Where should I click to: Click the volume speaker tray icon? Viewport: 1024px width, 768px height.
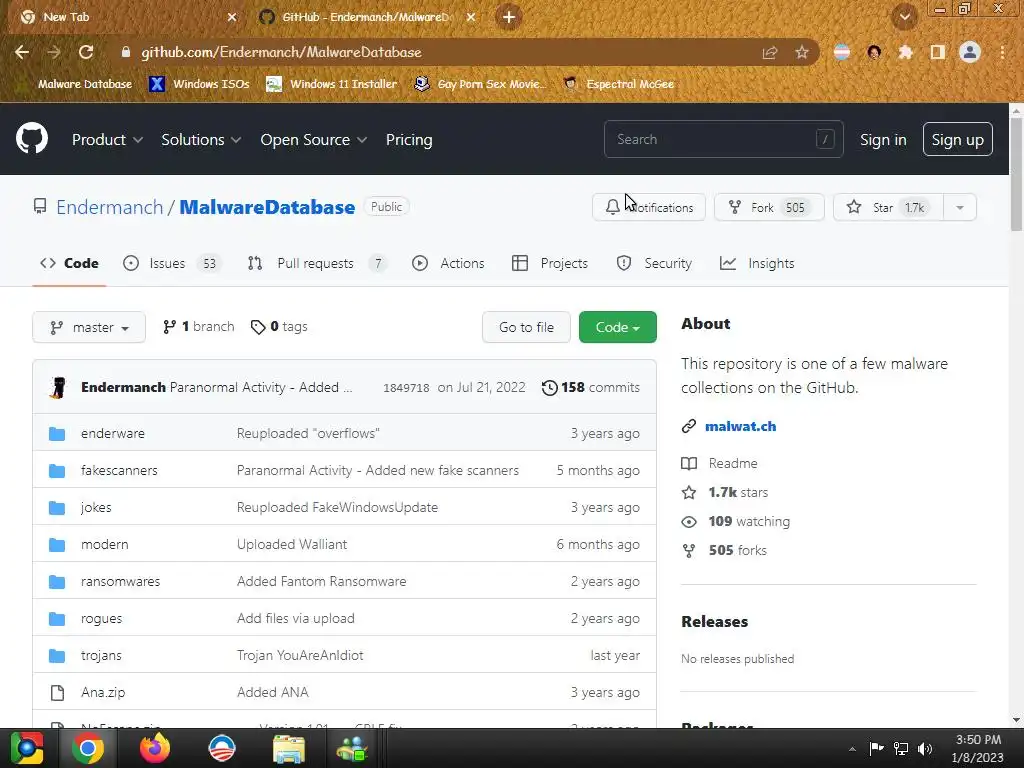(925, 748)
